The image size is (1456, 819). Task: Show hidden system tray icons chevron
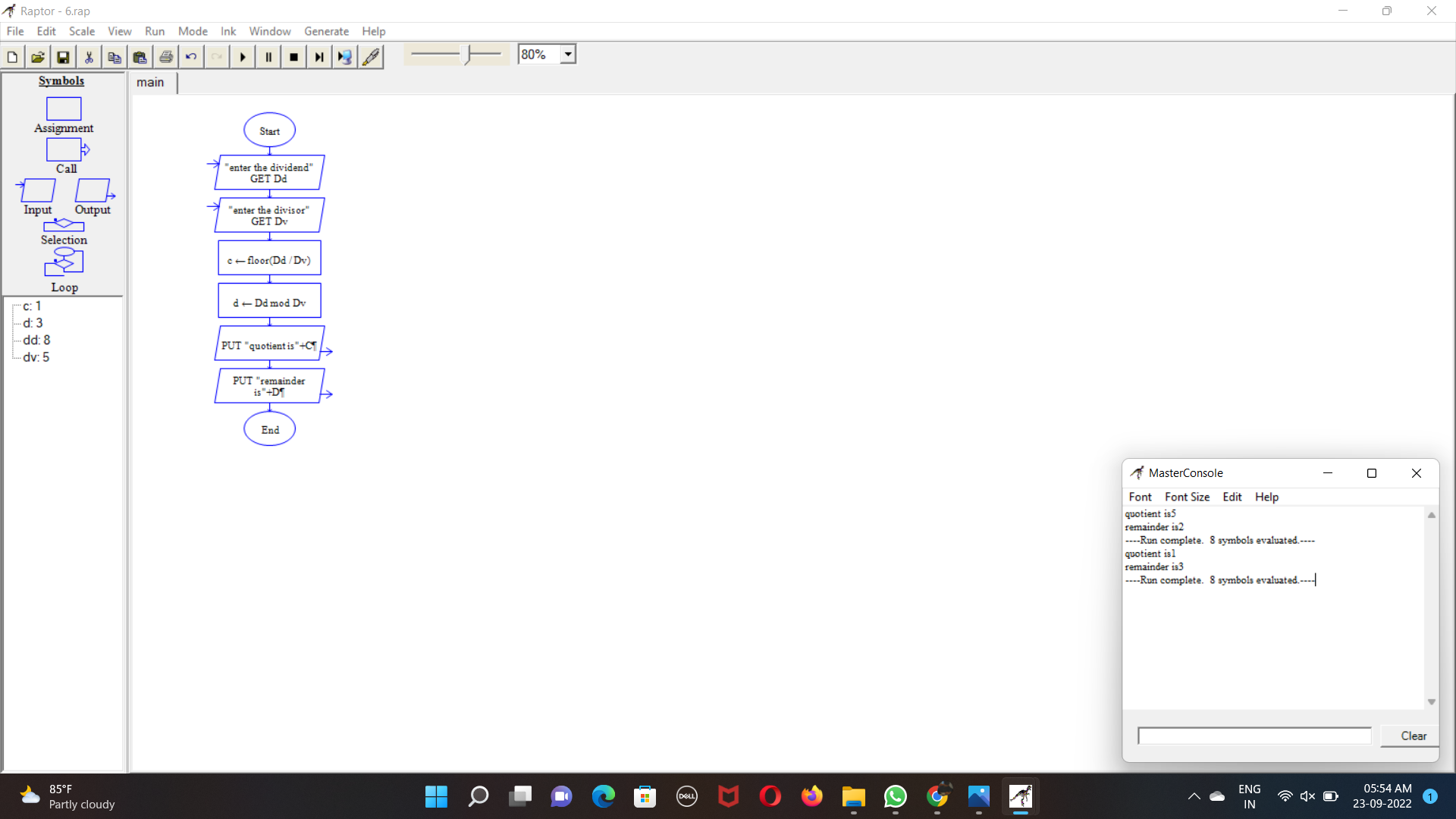1194,796
